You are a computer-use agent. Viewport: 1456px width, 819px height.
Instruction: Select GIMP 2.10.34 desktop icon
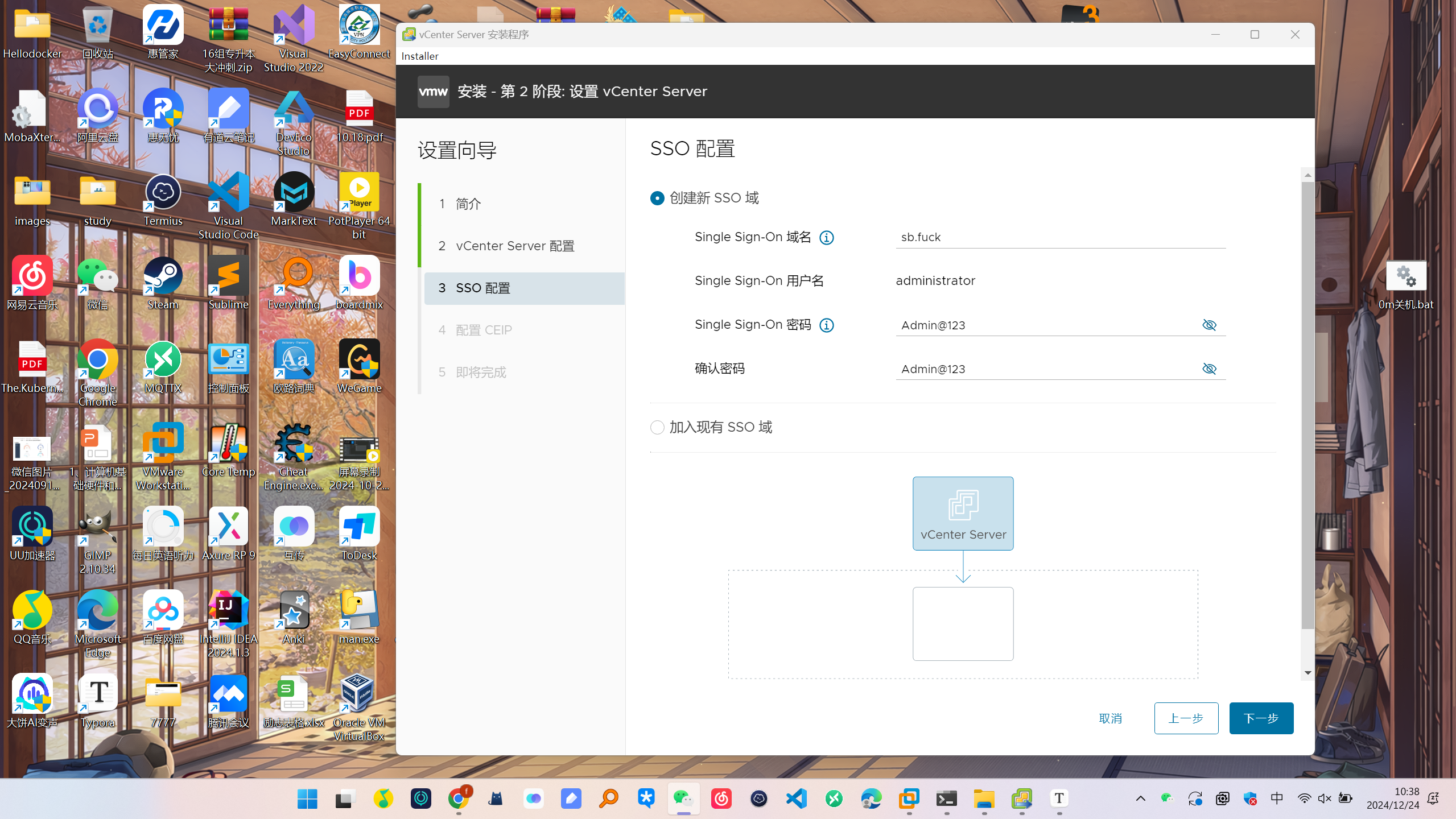click(98, 540)
